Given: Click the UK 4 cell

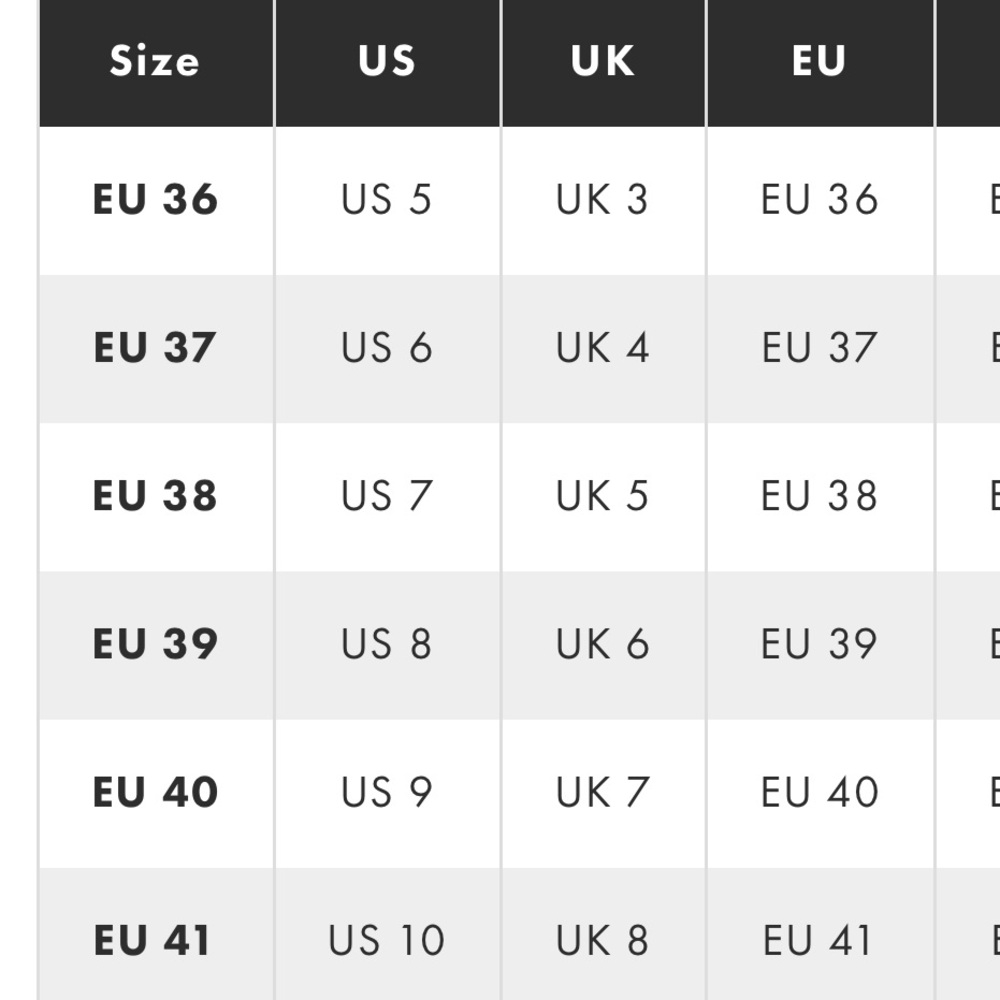Looking at the screenshot, I should click(x=603, y=348).
